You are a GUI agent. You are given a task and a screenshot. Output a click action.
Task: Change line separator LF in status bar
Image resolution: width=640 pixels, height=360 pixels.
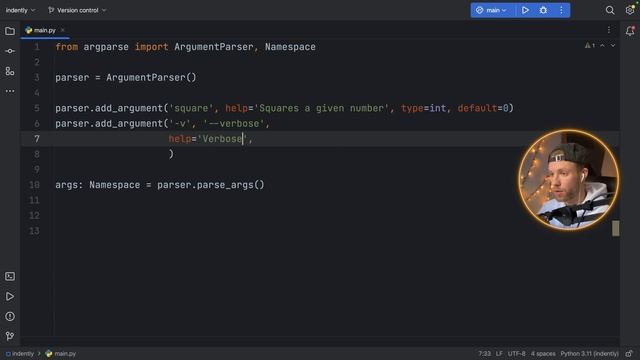pyautogui.click(x=499, y=353)
